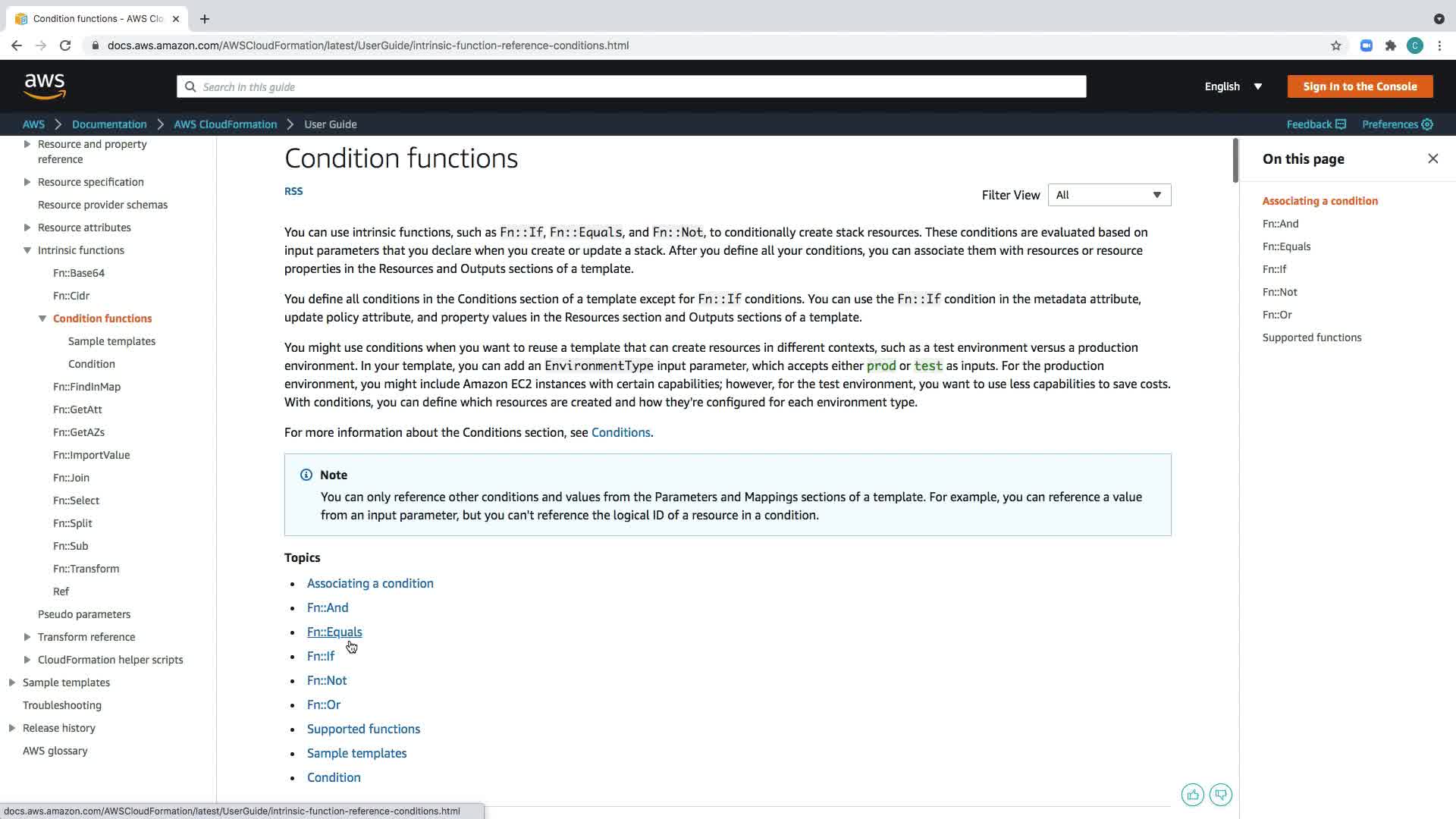Collapse the Intrinsic functions tree node
1456x819 pixels.
coord(27,250)
